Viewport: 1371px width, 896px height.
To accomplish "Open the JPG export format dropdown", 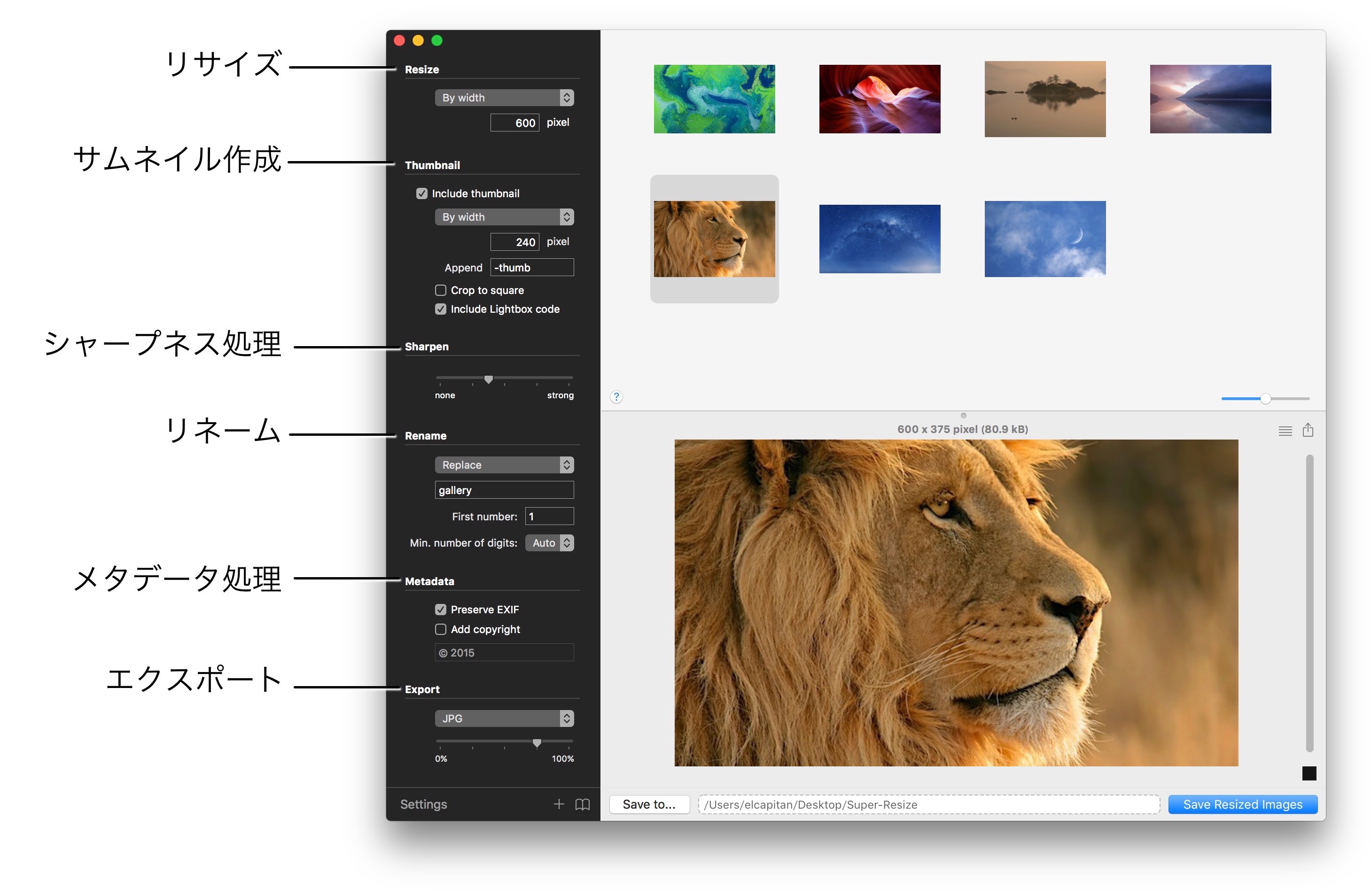I will [504, 718].
